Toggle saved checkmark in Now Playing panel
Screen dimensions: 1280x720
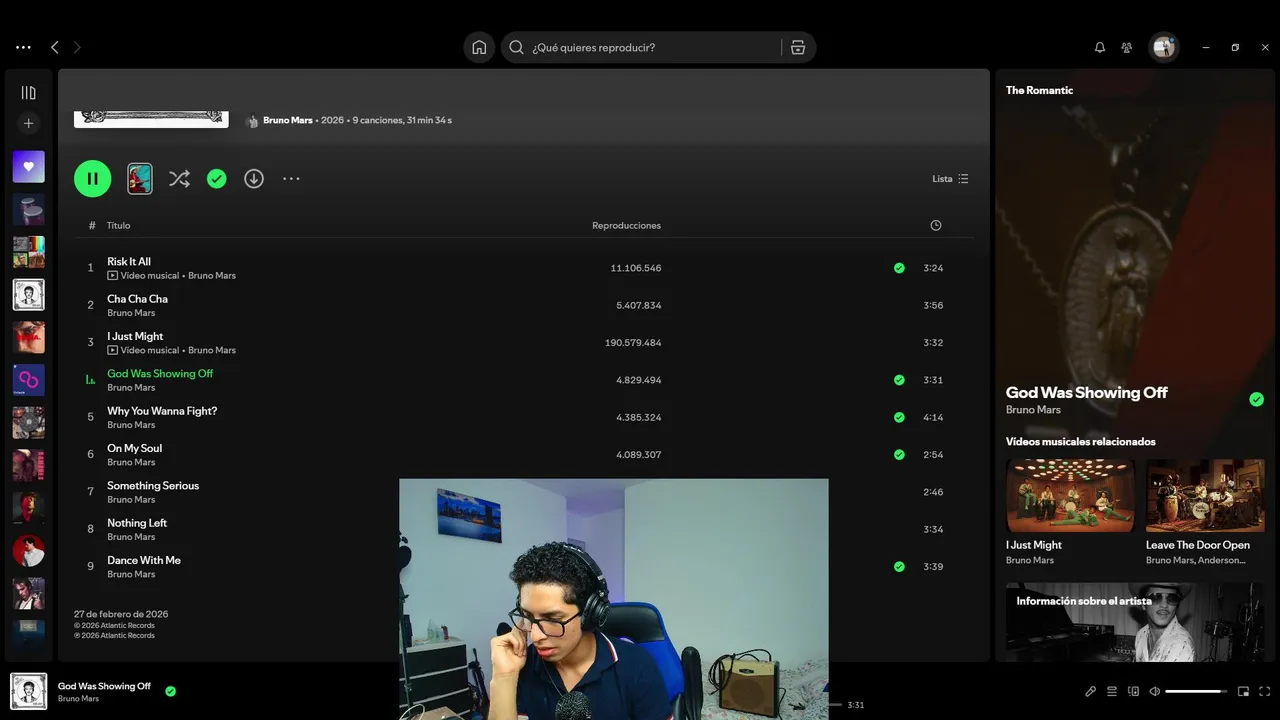pos(1257,400)
